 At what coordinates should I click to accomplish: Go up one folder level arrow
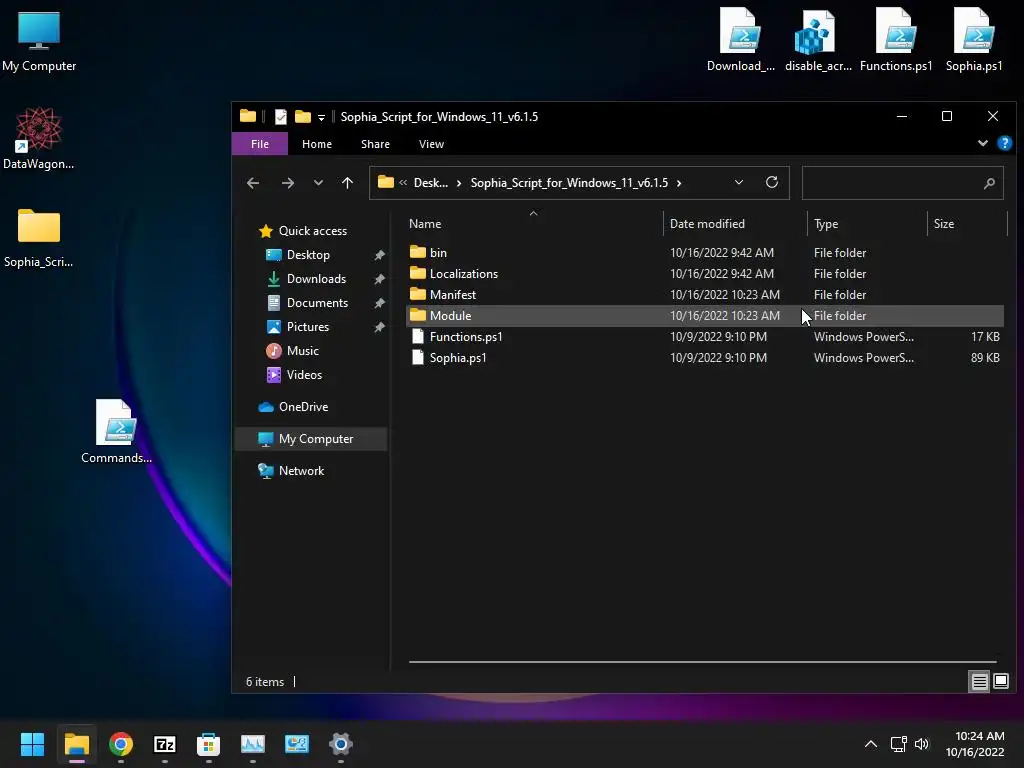(x=347, y=183)
